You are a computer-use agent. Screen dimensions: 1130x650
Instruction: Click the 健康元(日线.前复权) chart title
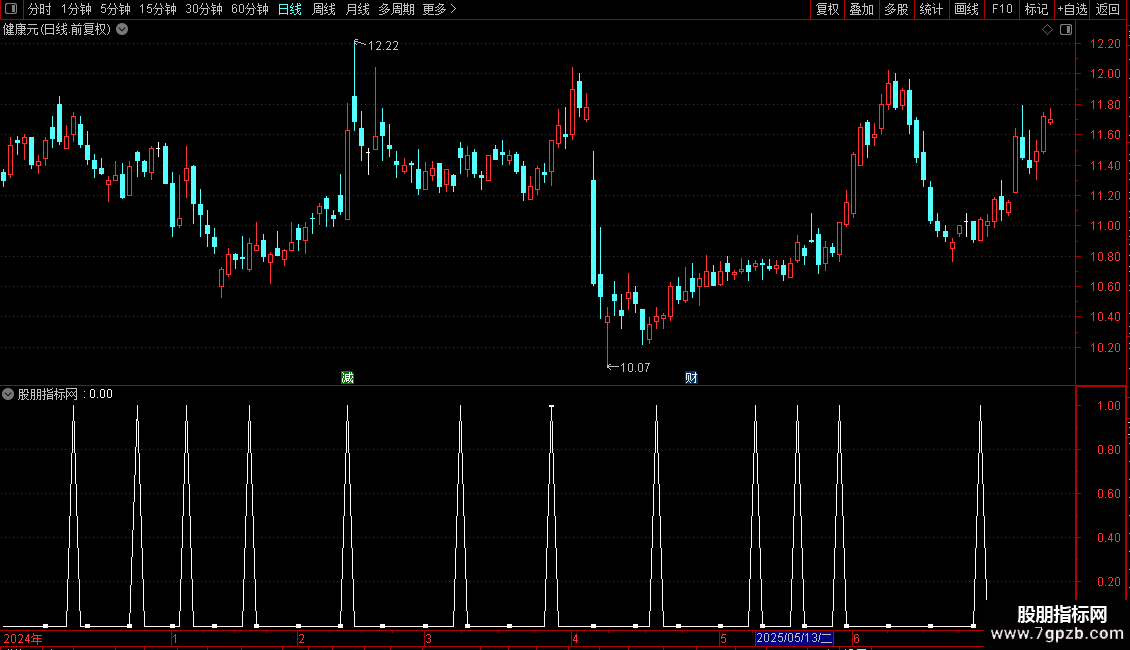[57, 30]
